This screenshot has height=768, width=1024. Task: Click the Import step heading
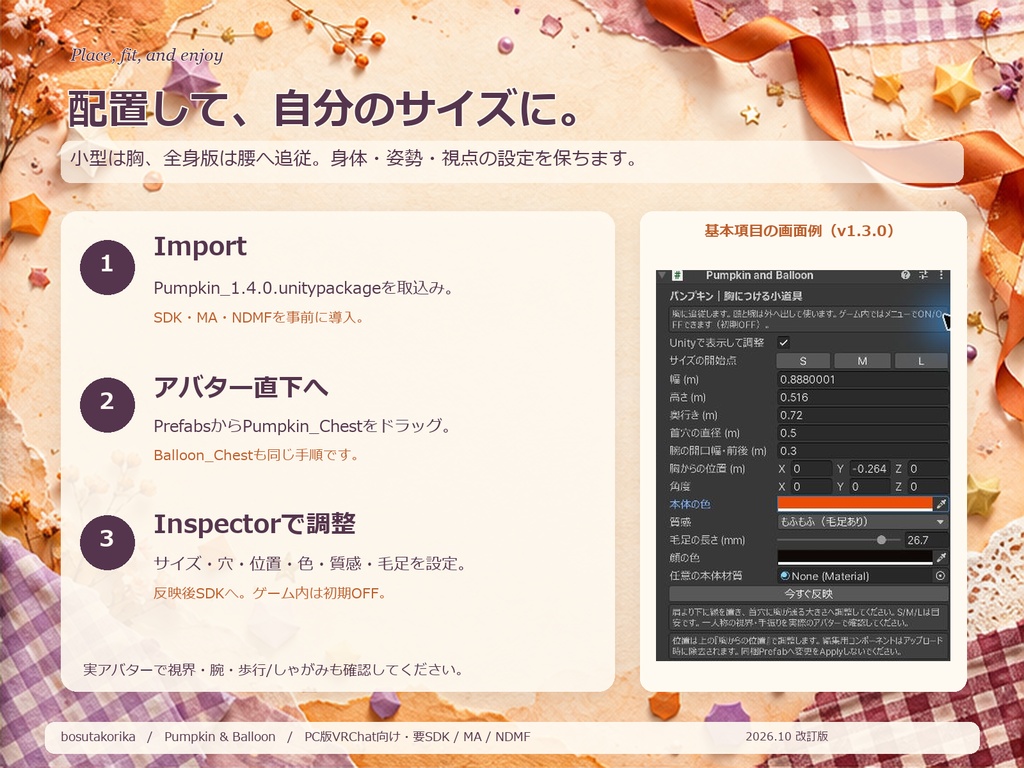pos(200,247)
